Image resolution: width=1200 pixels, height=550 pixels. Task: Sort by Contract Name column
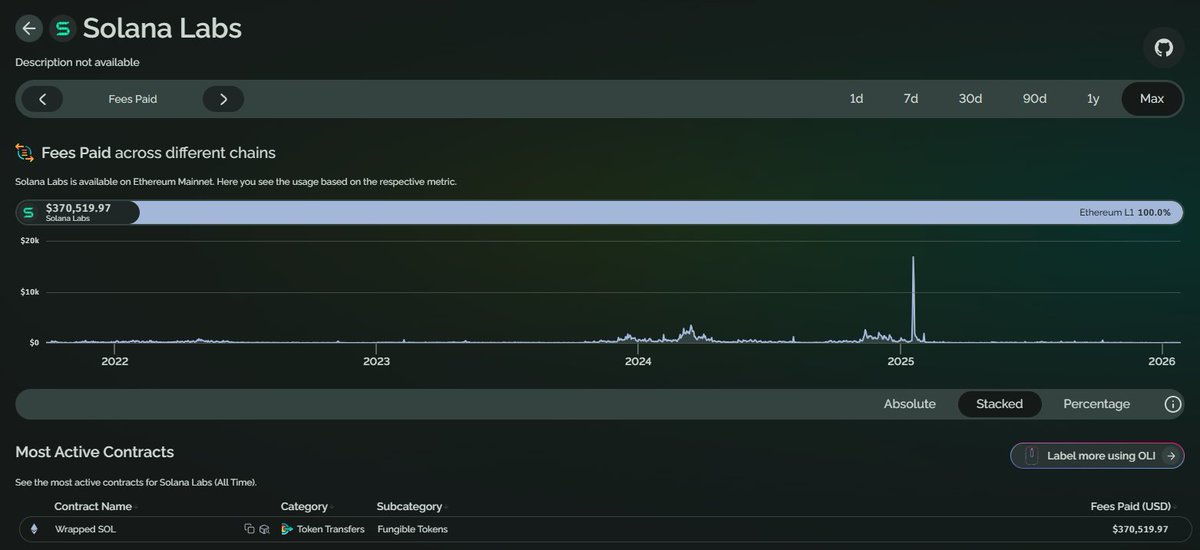[x=93, y=507]
